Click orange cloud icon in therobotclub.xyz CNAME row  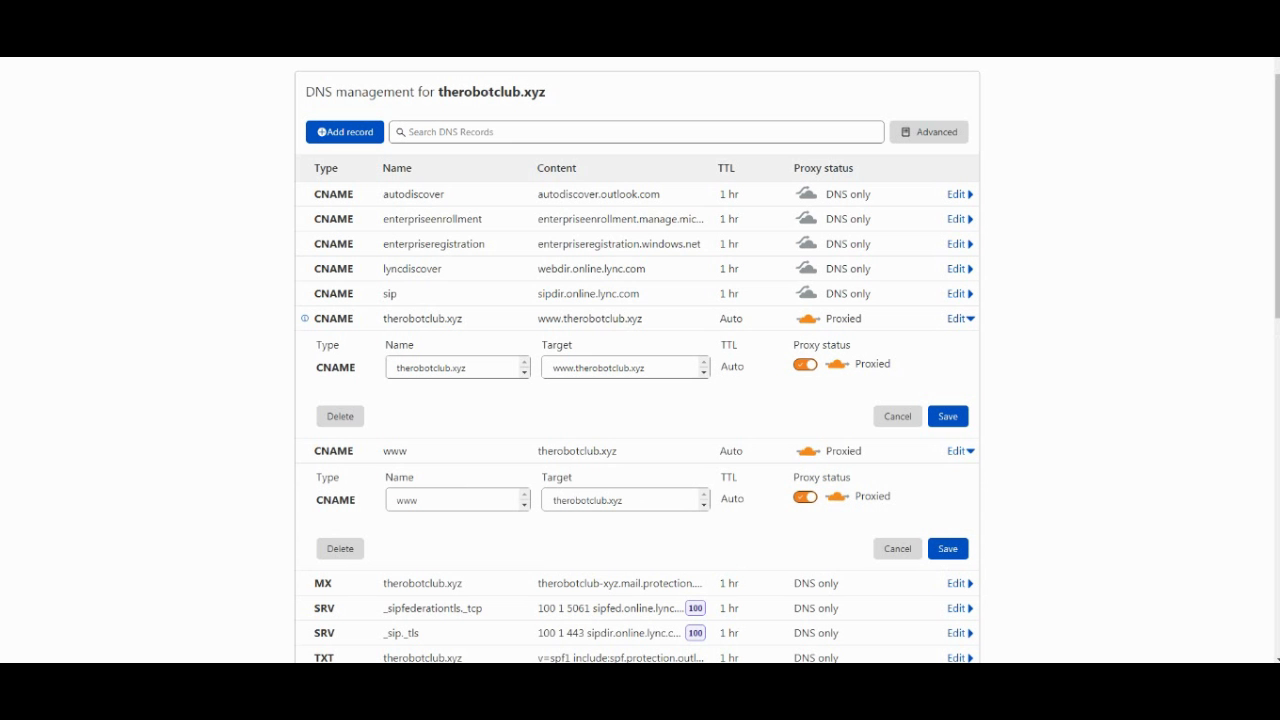point(807,319)
